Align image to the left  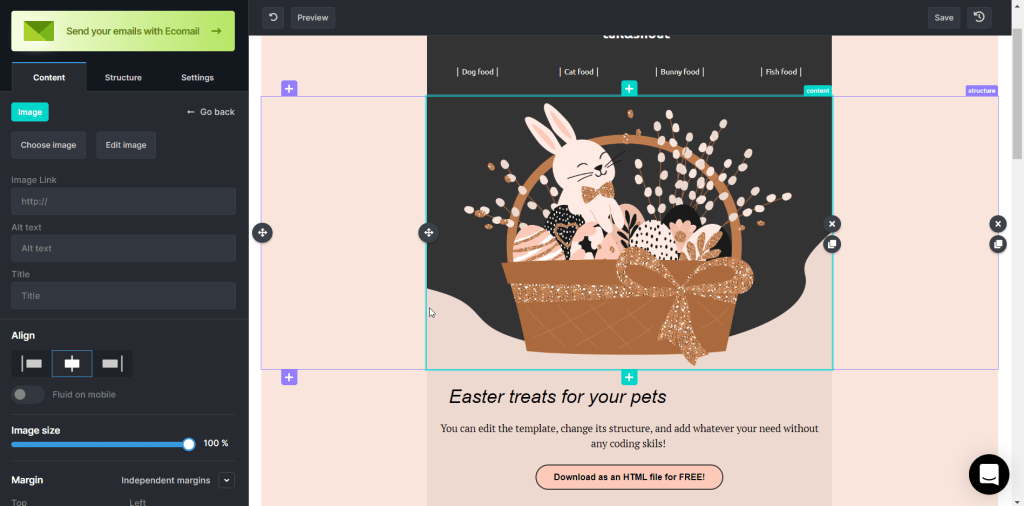pyautogui.click(x=31, y=364)
